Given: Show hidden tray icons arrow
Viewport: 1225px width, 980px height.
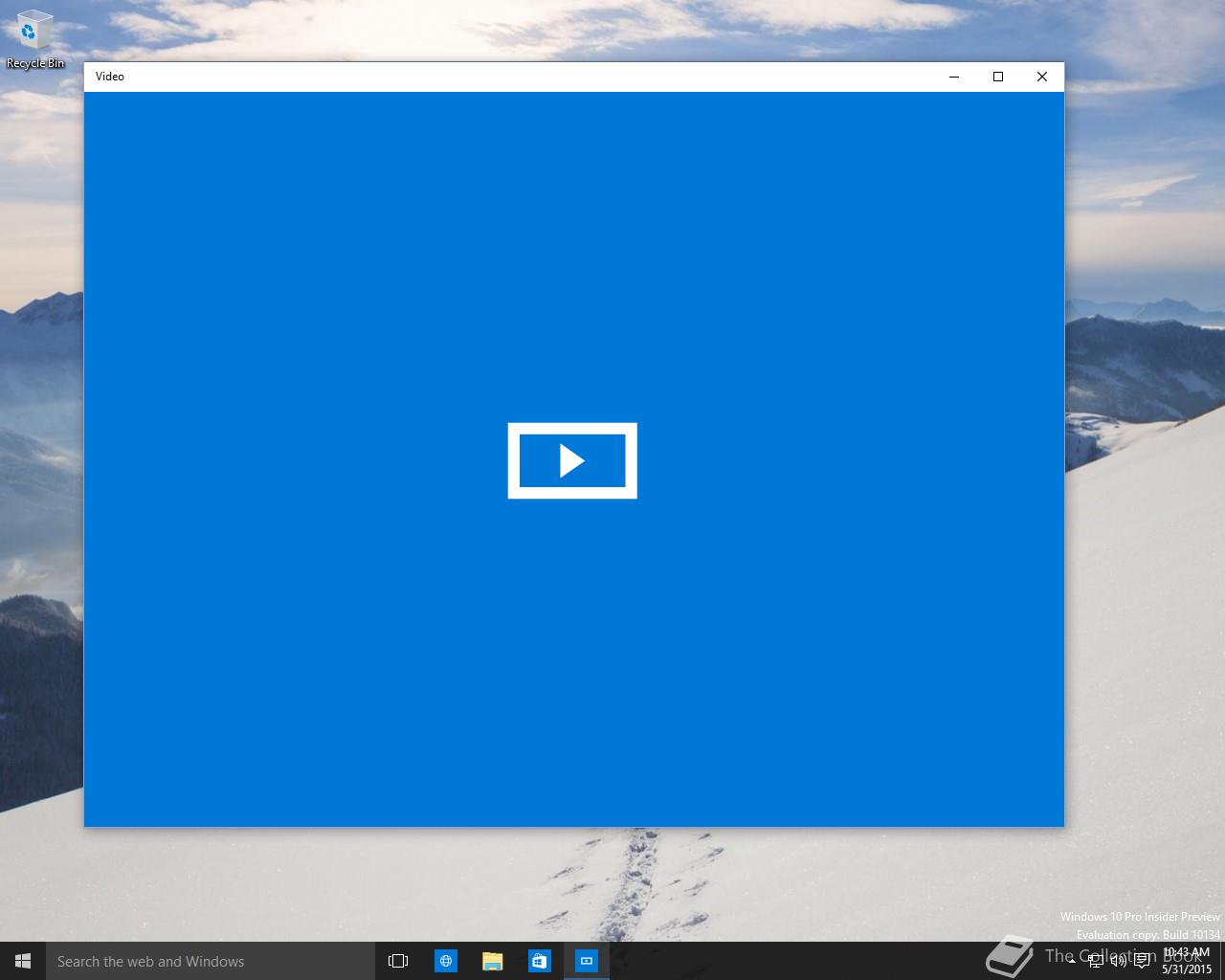Looking at the screenshot, I should (1072, 961).
